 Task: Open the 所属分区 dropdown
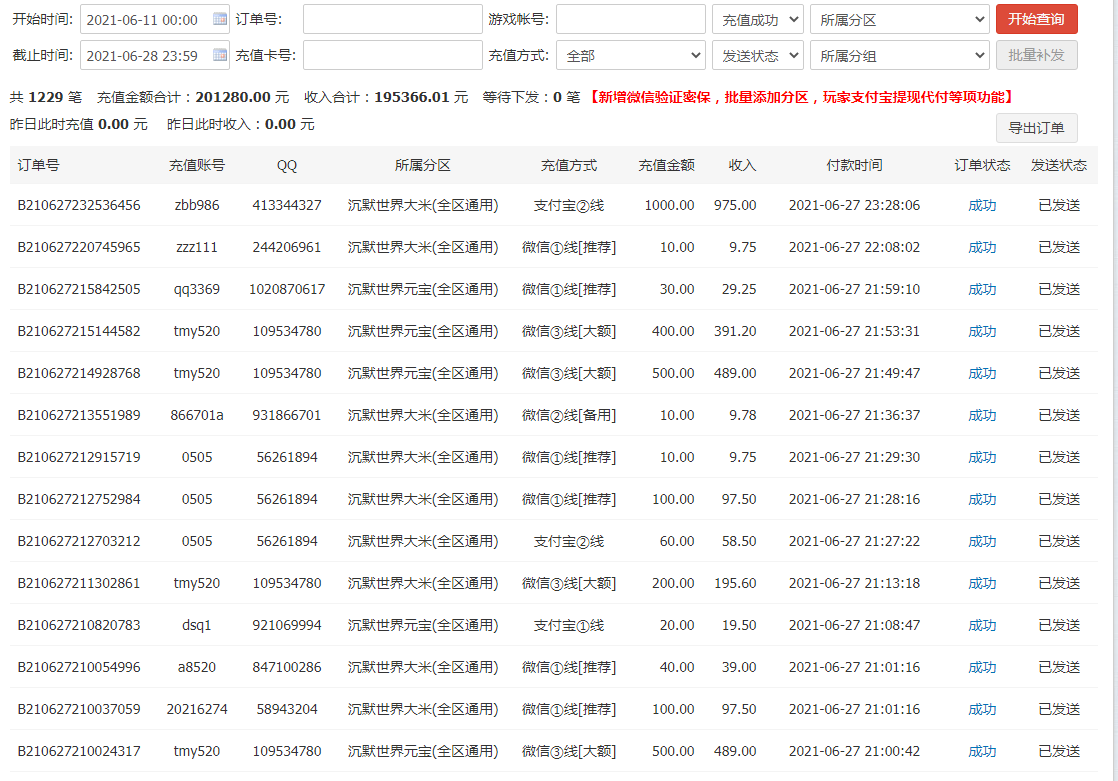point(900,19)
